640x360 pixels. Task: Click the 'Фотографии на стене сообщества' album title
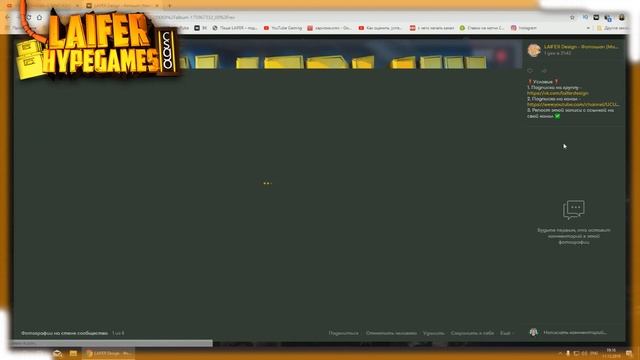pos(64,333)
